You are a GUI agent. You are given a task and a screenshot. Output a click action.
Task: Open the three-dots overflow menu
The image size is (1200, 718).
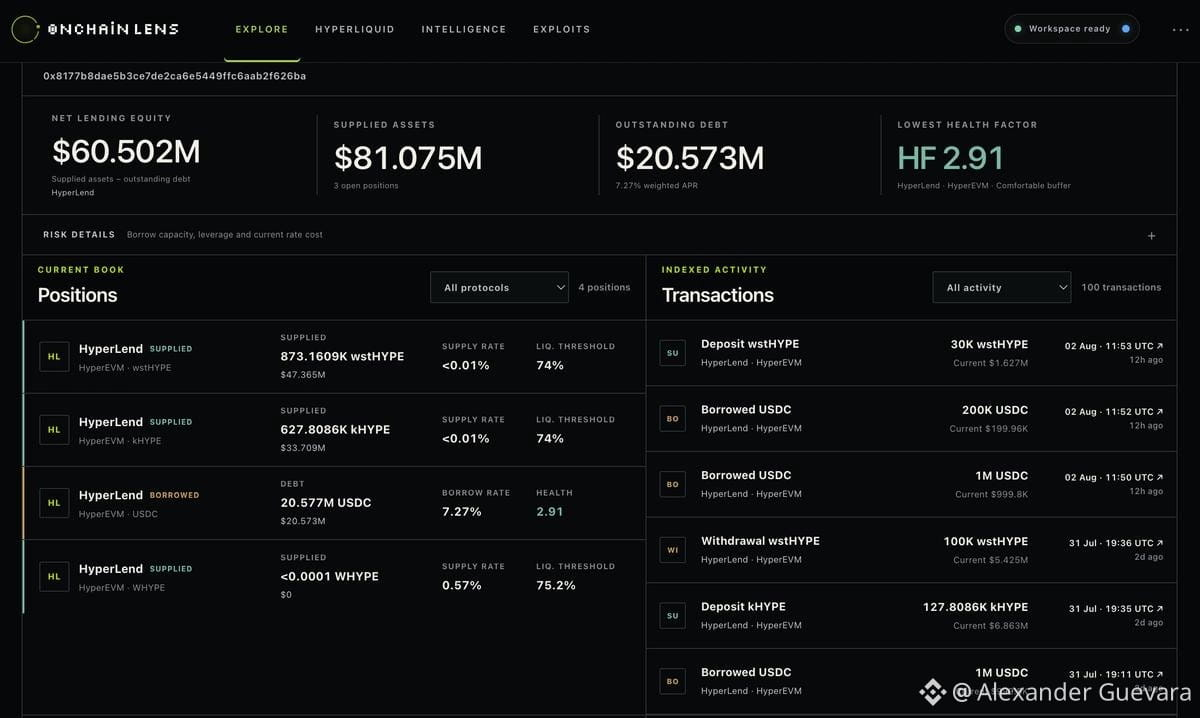pyautogui.click(x=1180, y=30)
